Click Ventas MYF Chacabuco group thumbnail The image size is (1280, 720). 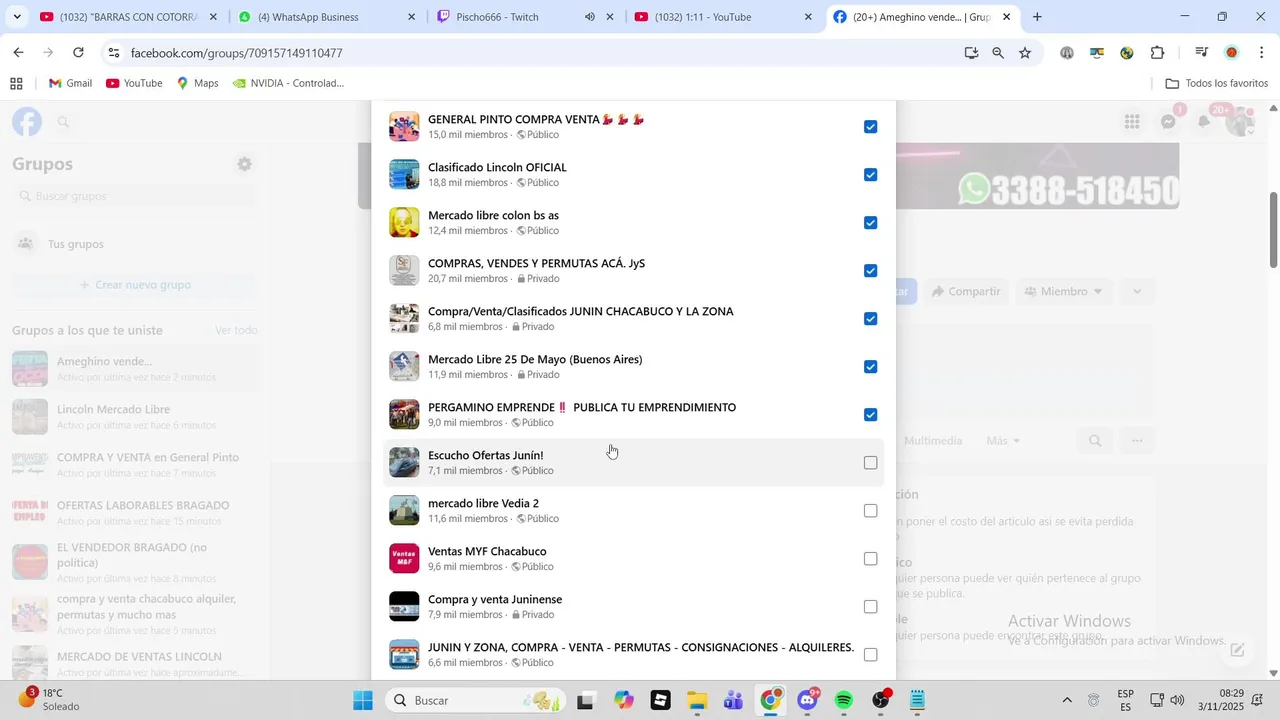(404, 559)
